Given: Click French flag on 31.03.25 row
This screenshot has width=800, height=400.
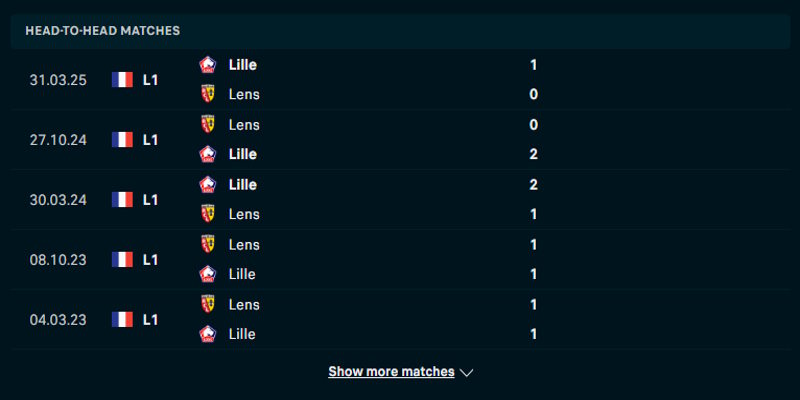Looking at the screenshot, I should (x=123, y=79).
